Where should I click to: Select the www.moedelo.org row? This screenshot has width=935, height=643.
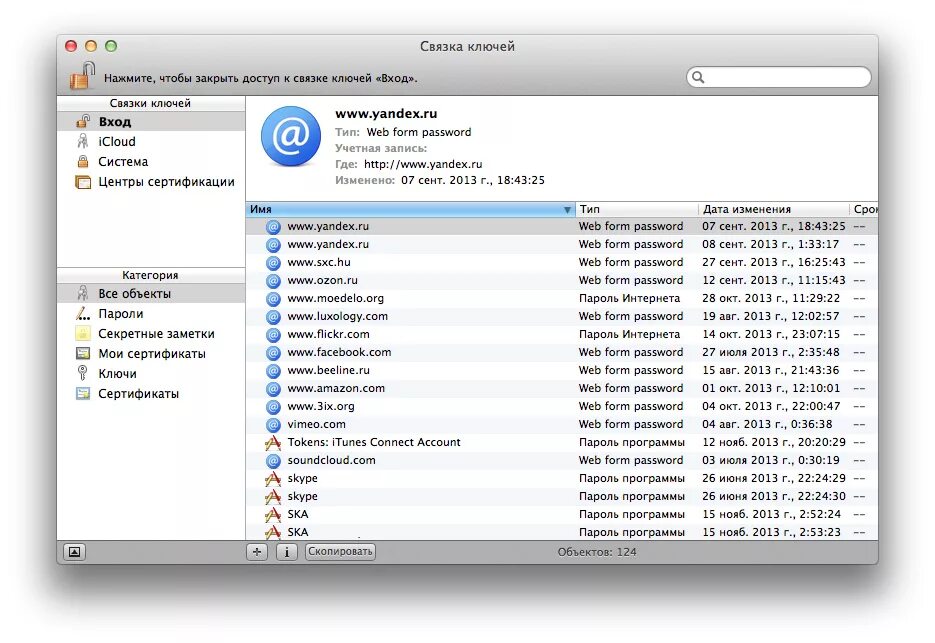(562, 298)
